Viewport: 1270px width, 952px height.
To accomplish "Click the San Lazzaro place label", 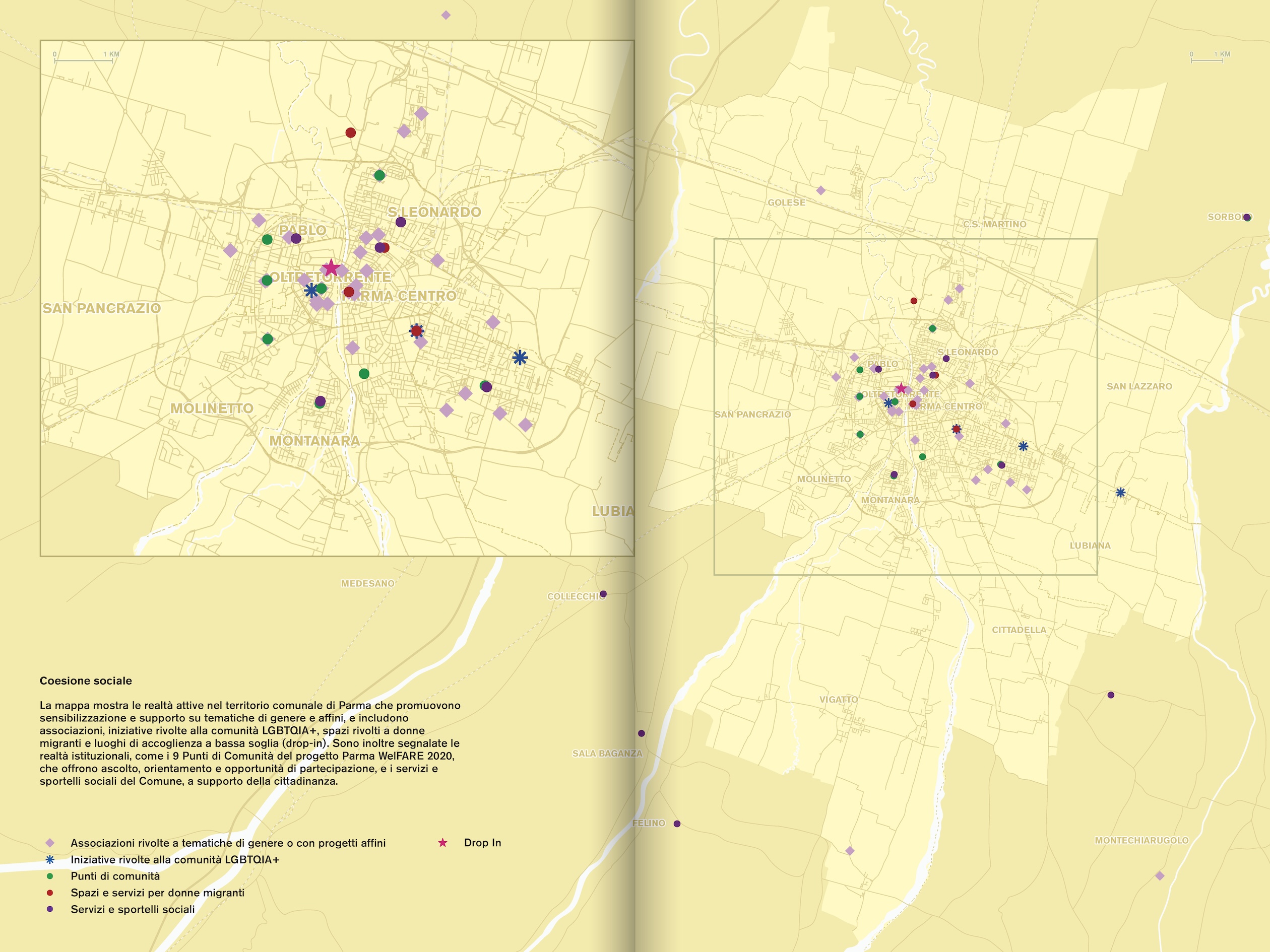I will point(1139,386).
